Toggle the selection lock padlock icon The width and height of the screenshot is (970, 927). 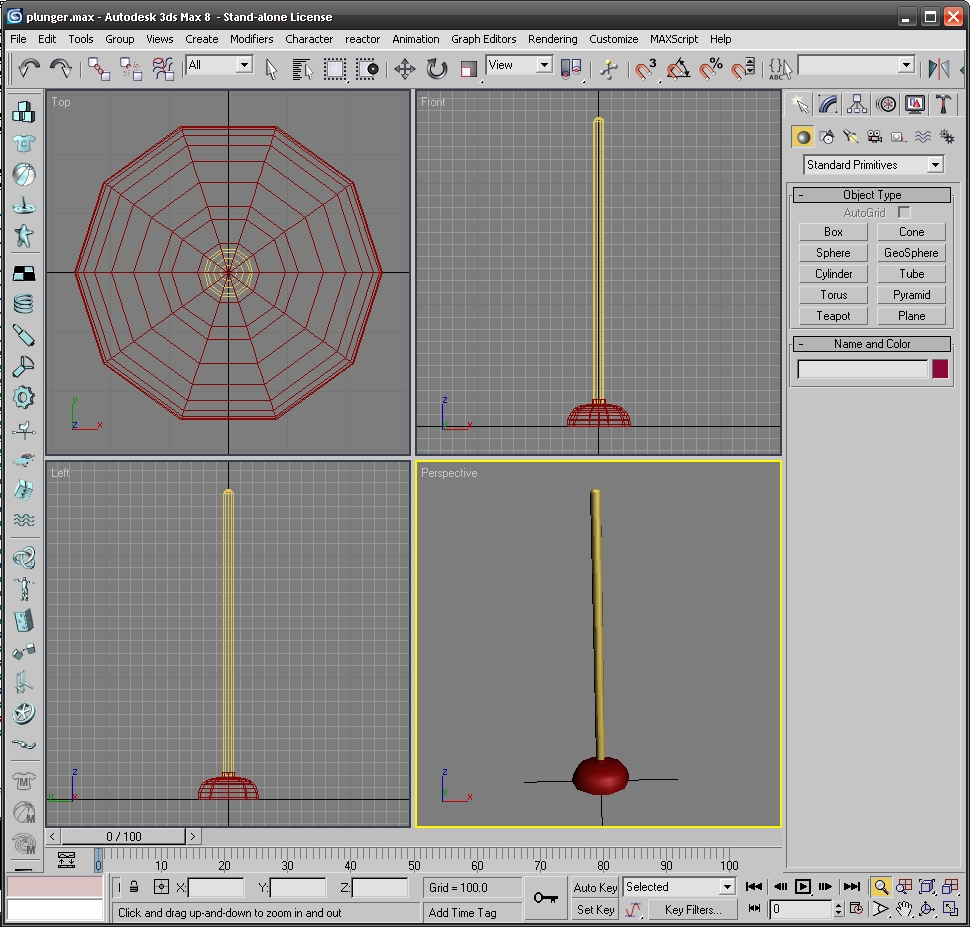pos(134,887)
